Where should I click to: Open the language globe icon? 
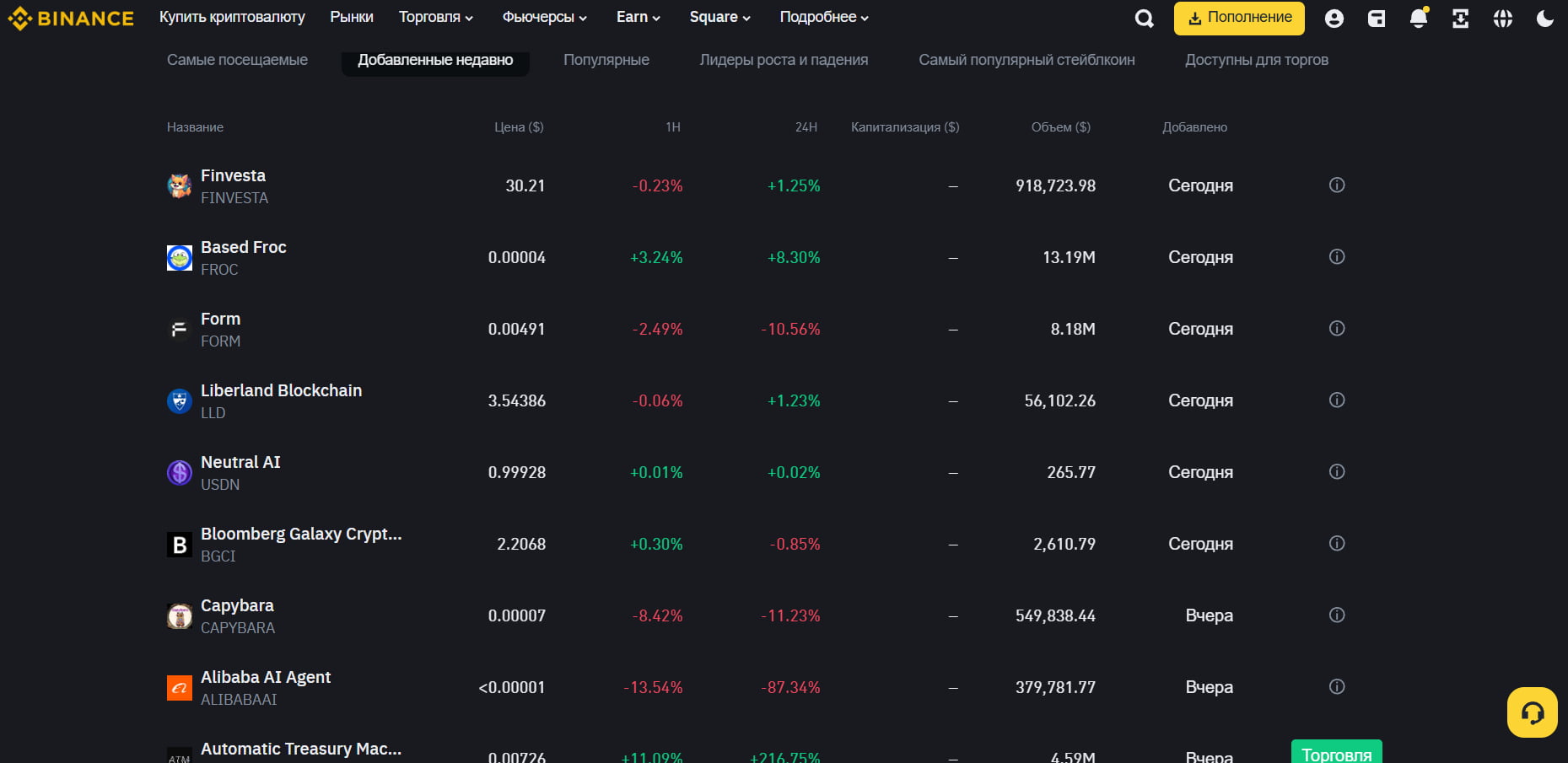pos(1502,19)
